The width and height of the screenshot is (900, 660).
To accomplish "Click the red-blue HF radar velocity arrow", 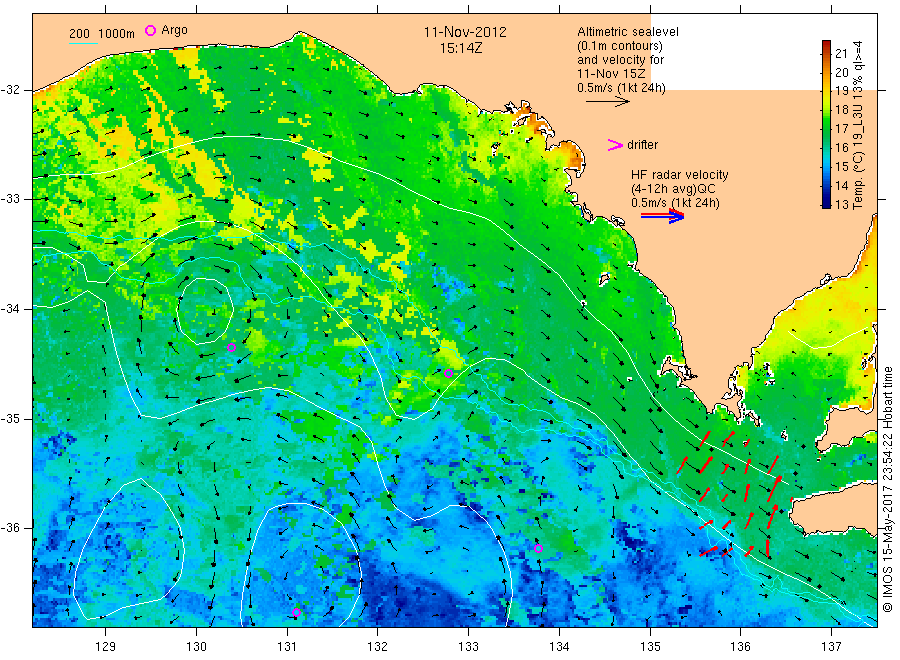I will (662, 216).
